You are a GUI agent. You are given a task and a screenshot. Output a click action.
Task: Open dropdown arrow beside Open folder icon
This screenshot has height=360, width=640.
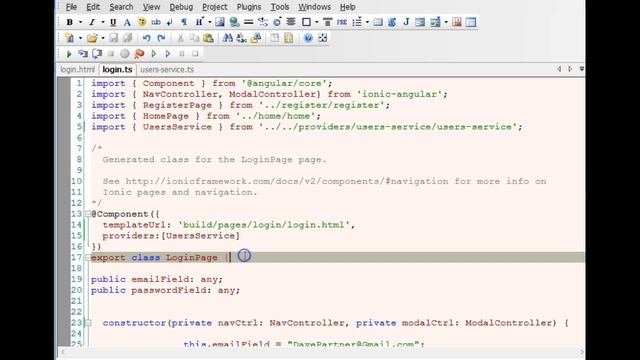pyautogui.click(x=102, y=38)
